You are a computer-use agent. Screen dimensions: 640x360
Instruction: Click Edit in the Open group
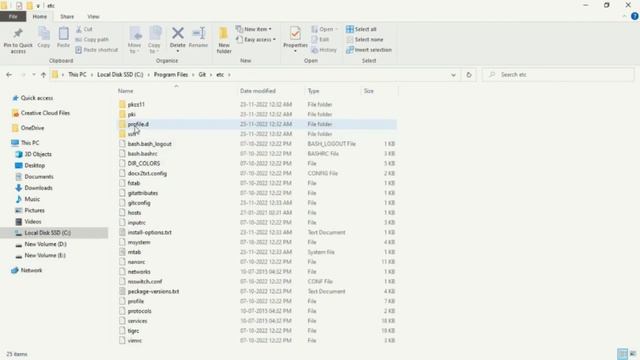point(320,40)
